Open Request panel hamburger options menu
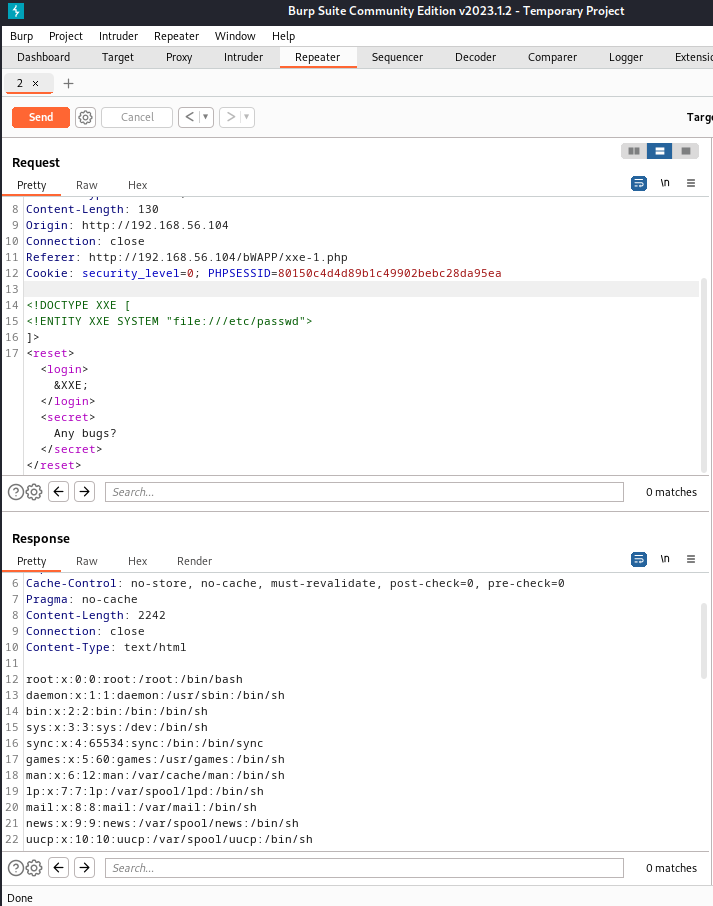The width and height of the screenshot is (713, 906). click(691, 183)
